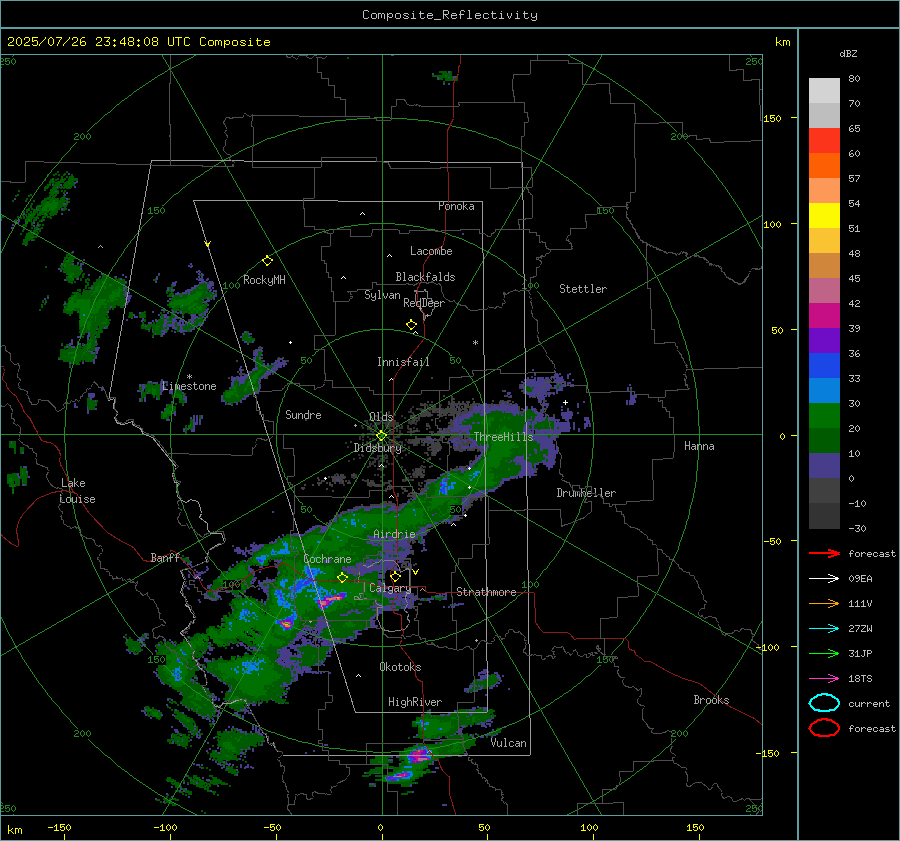This screenshot has width=900, height=841.
Task: Click the green 31JP arrow legend icon
Action: (x=824, y=653)
